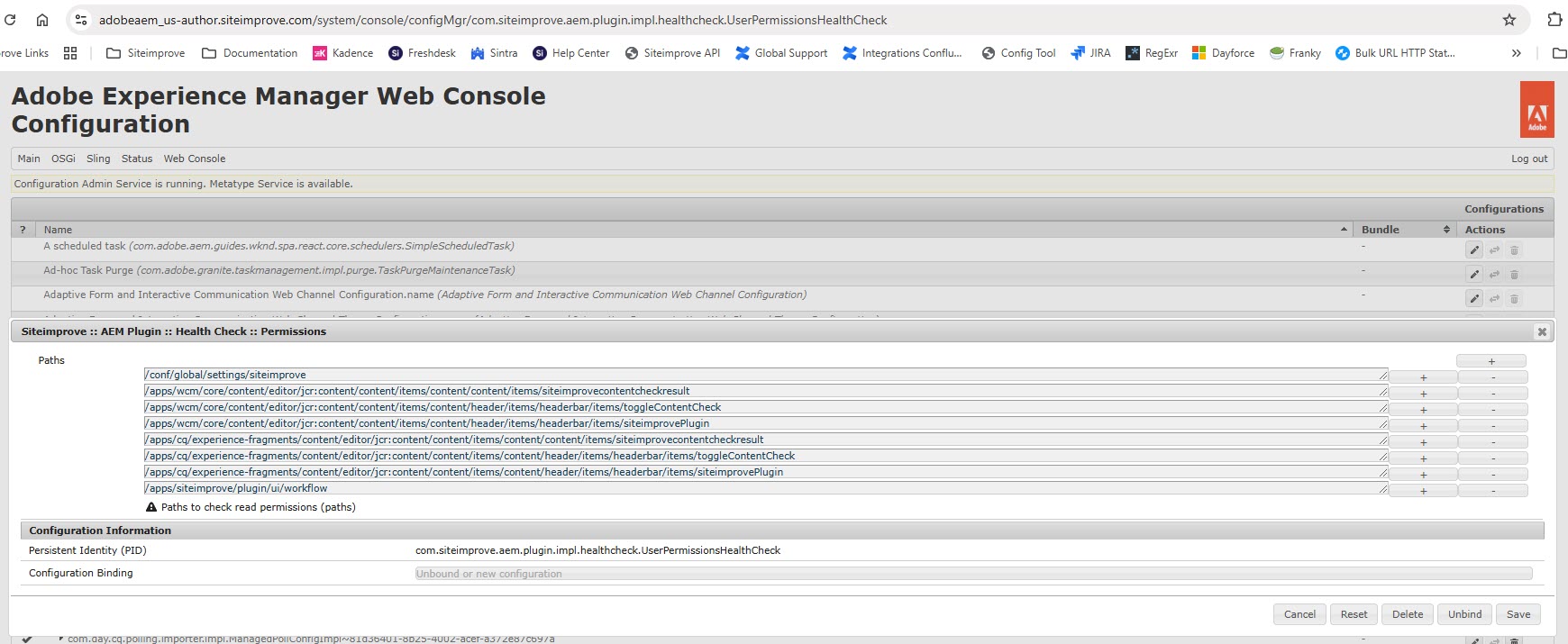Click 'Paths to check read permissions (paths)' description
1568x644 pixels.
tap(259, 507)
